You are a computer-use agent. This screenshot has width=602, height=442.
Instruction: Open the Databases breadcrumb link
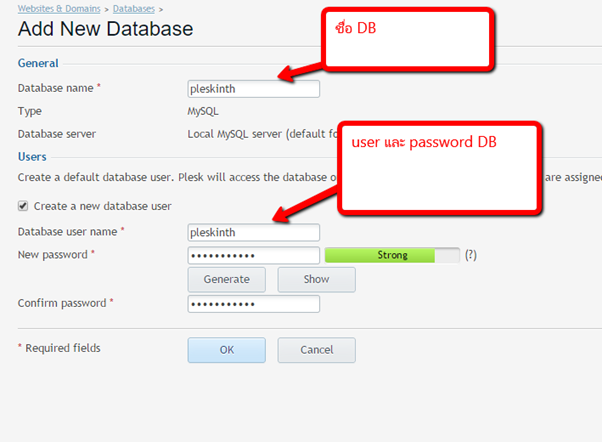(132, 8)
